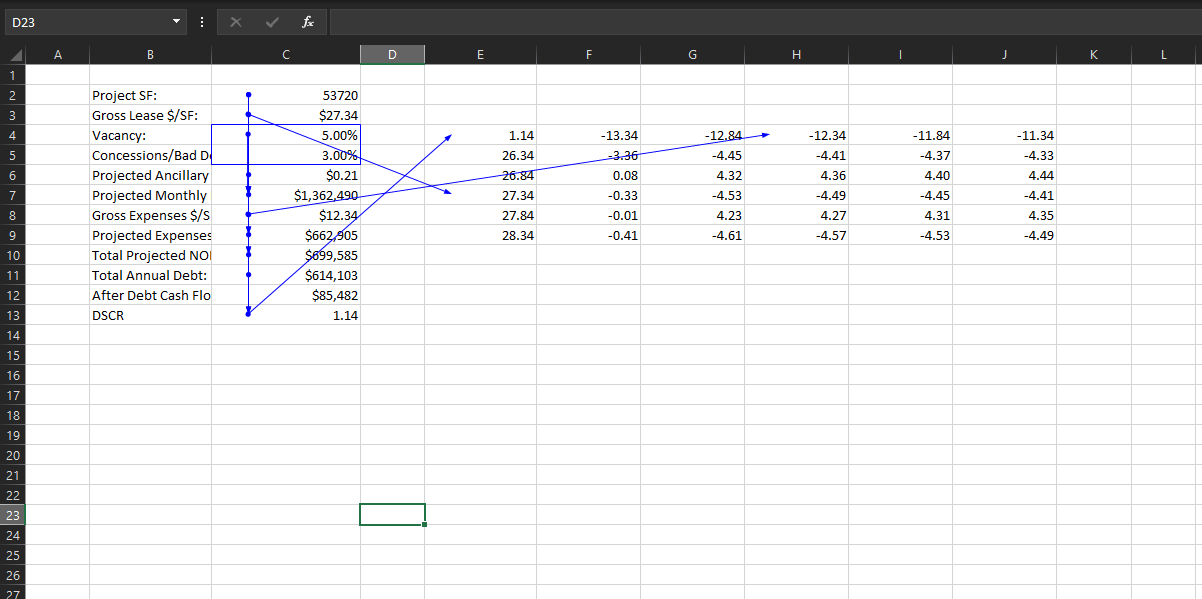The height and width of the screenshot is (599, 1202).
Task: Click the 26.34 cell
Action: click(x=480, y=155)
